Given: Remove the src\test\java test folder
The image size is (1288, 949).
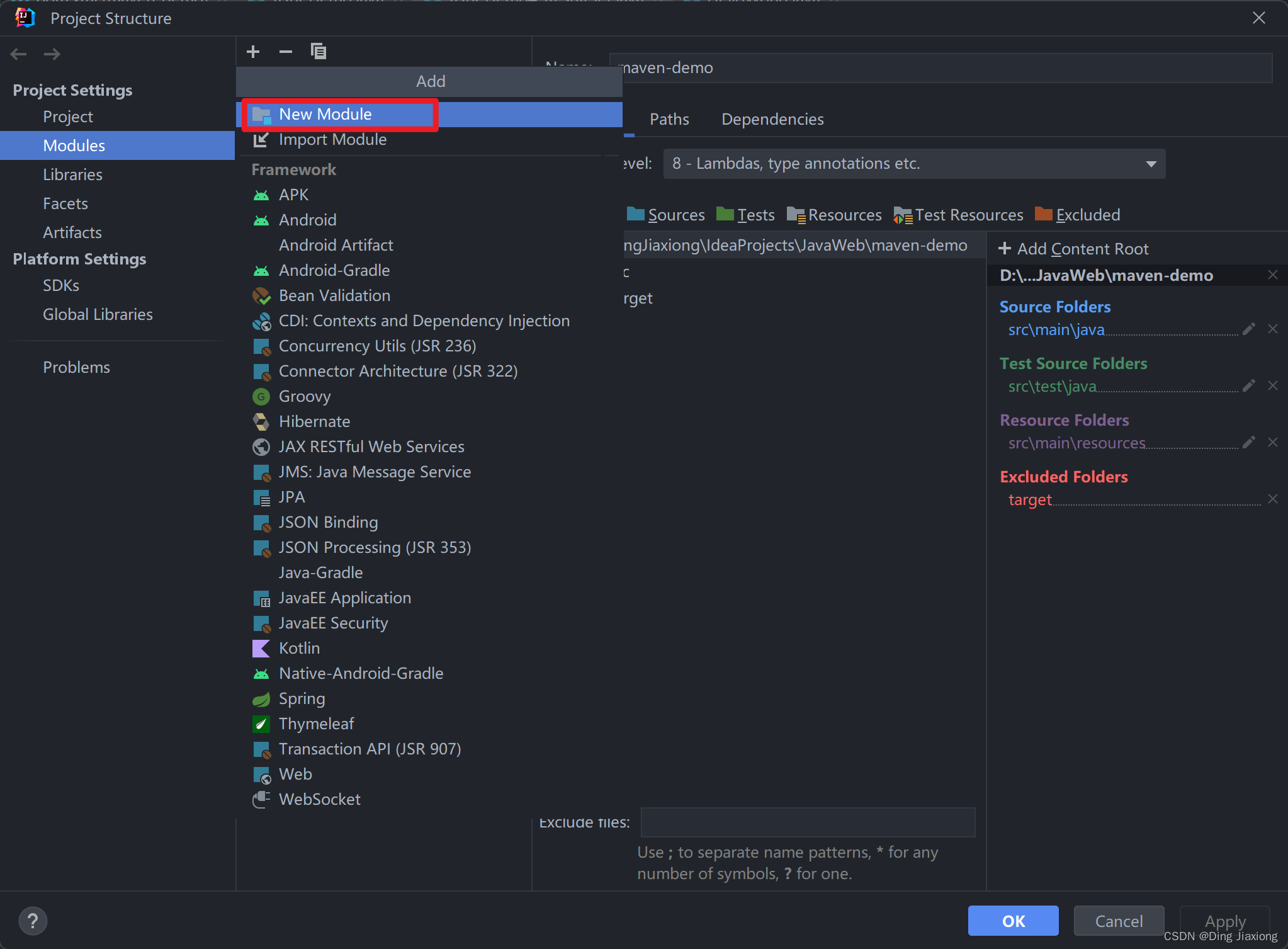Looking at the screenshot, I should [1272, 385].
